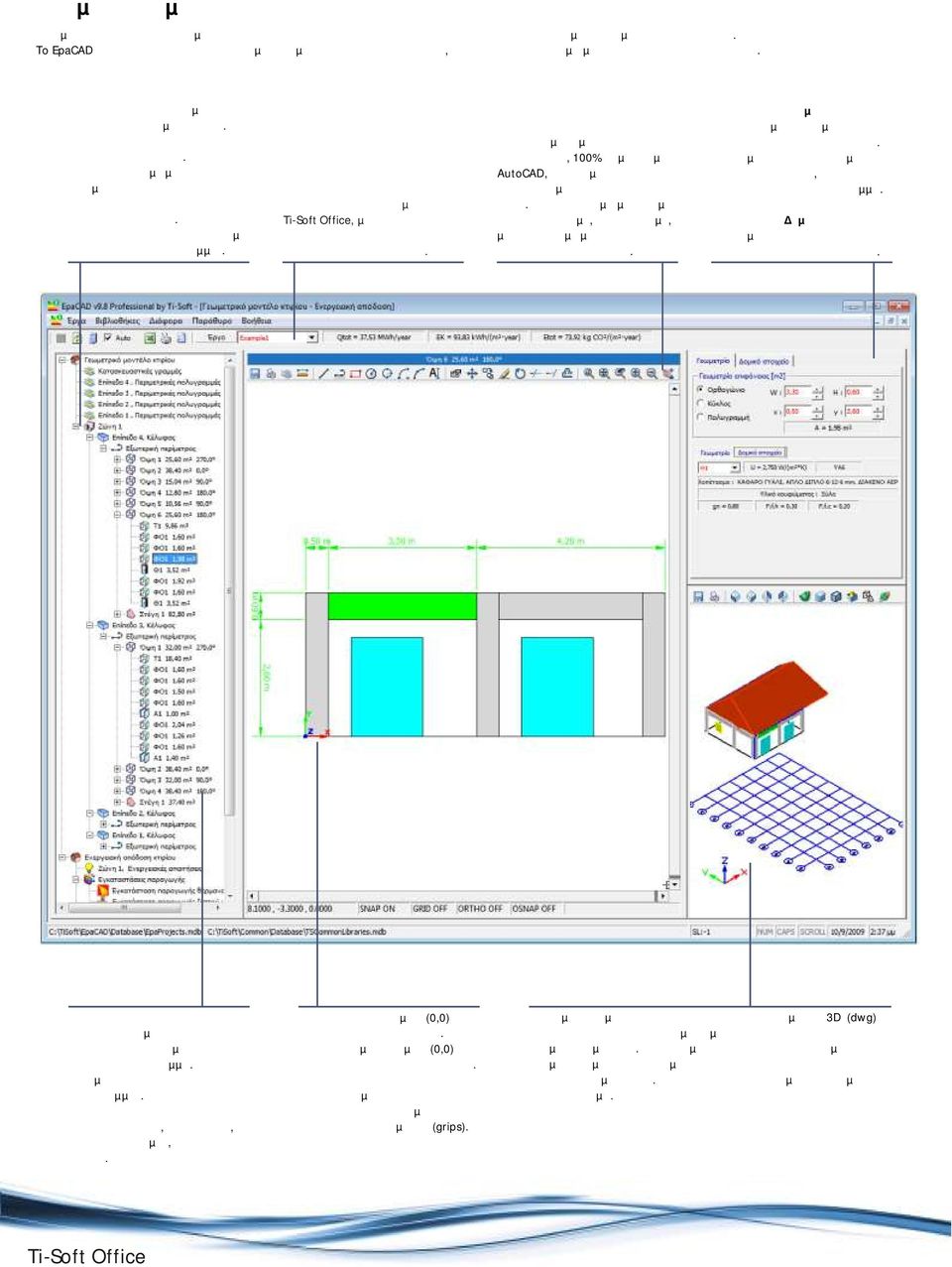The height and width of the screenshot is (1267, 952).
Task: Select the line drawing tool
Action: click(323, 373)
